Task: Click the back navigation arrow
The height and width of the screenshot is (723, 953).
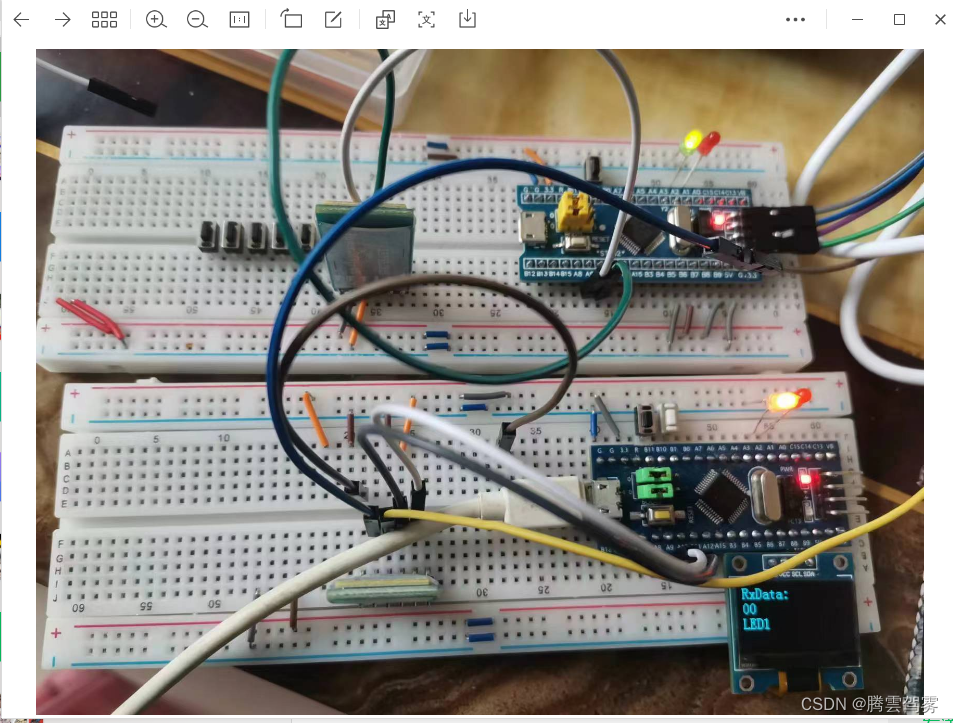Action: tap(20, 18)
